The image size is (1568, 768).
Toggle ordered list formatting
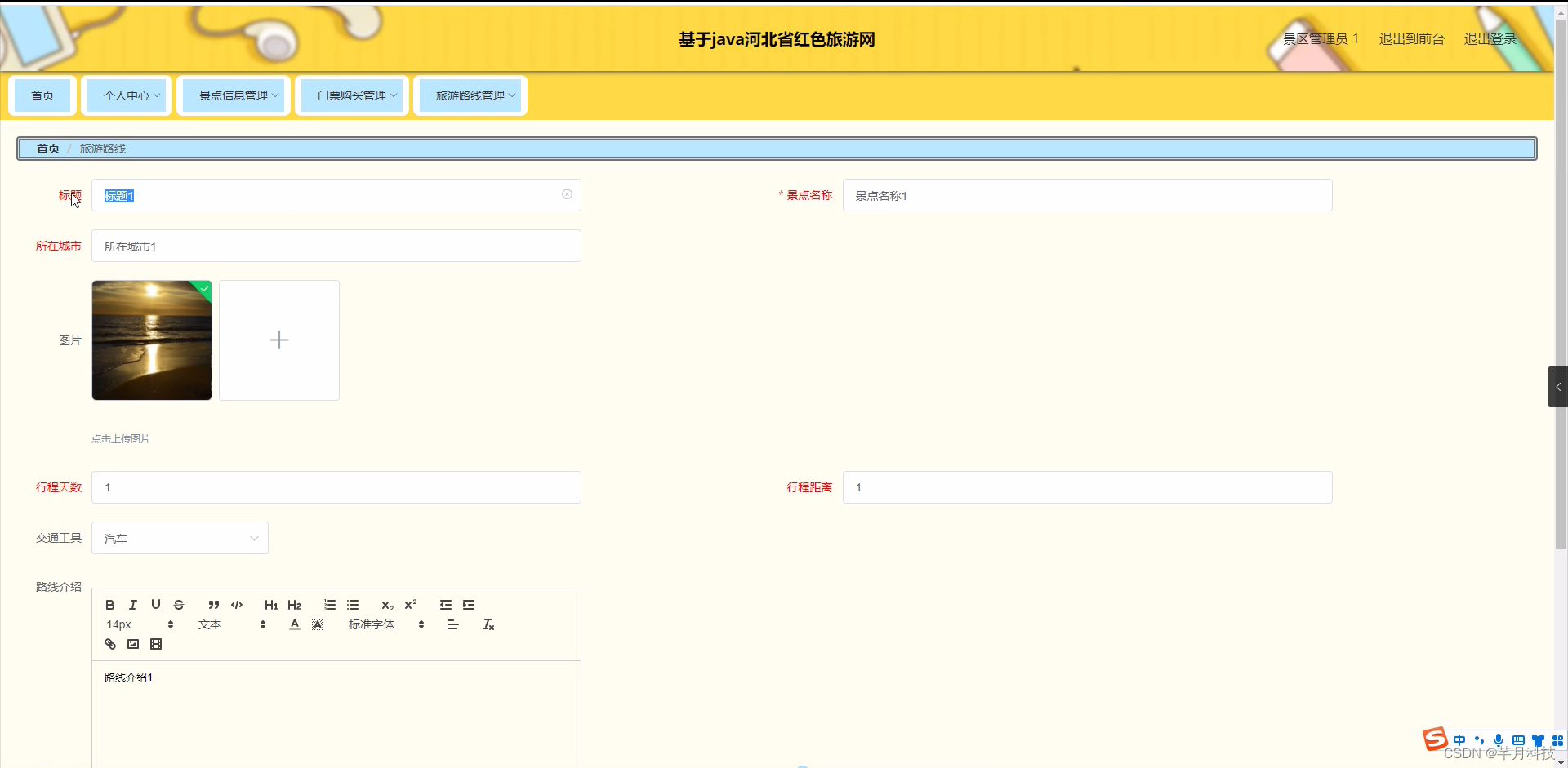(x=329, y=604)
